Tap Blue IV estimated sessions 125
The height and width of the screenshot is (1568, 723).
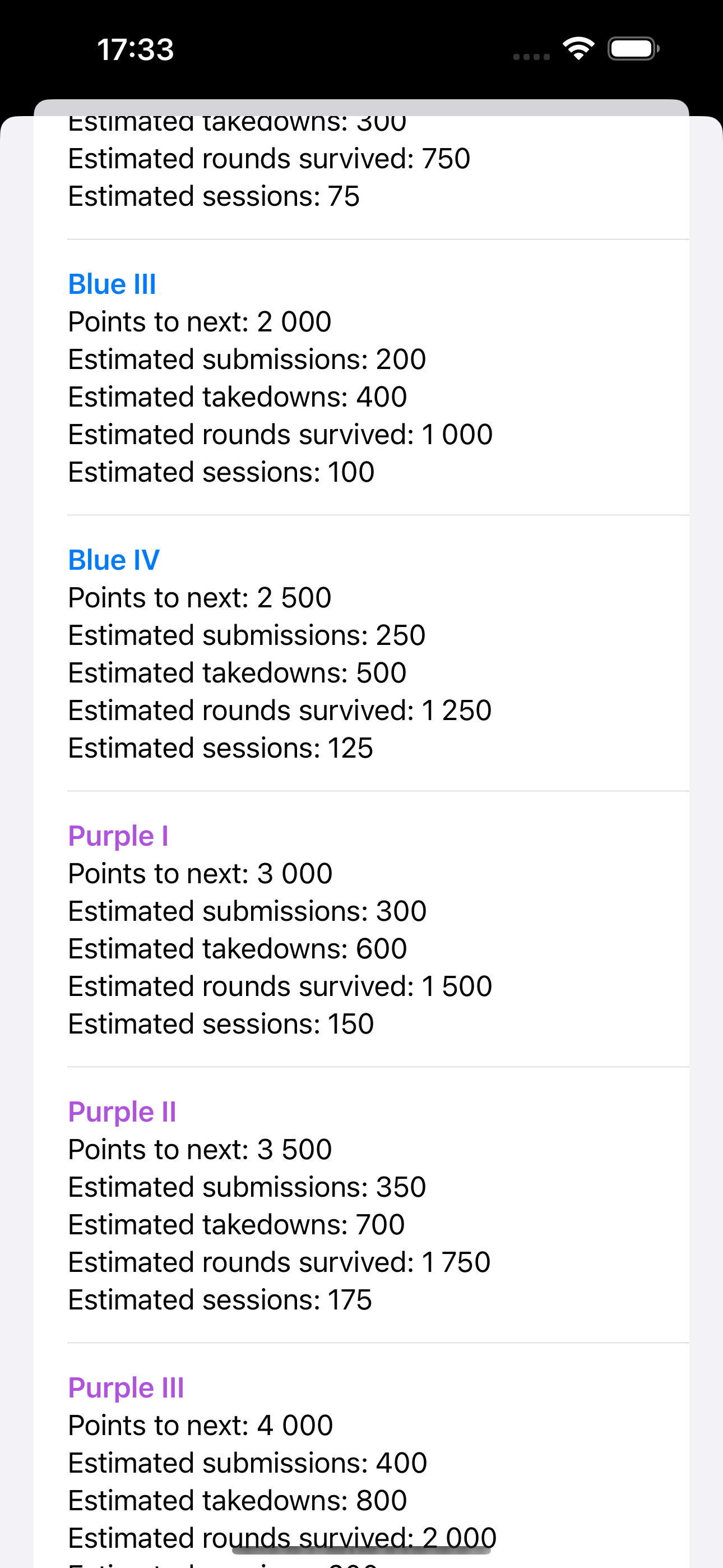tap(220, 748)
